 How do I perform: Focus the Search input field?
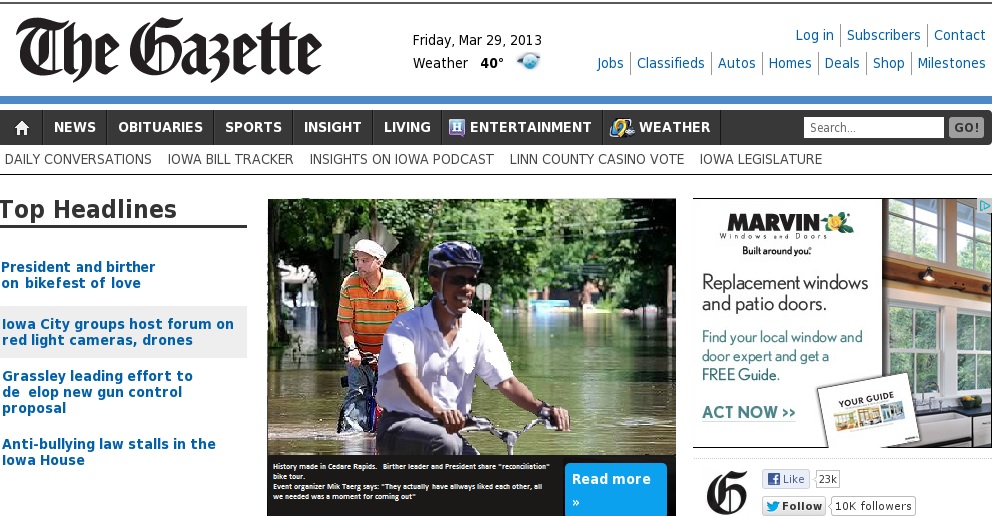(873, 128)
